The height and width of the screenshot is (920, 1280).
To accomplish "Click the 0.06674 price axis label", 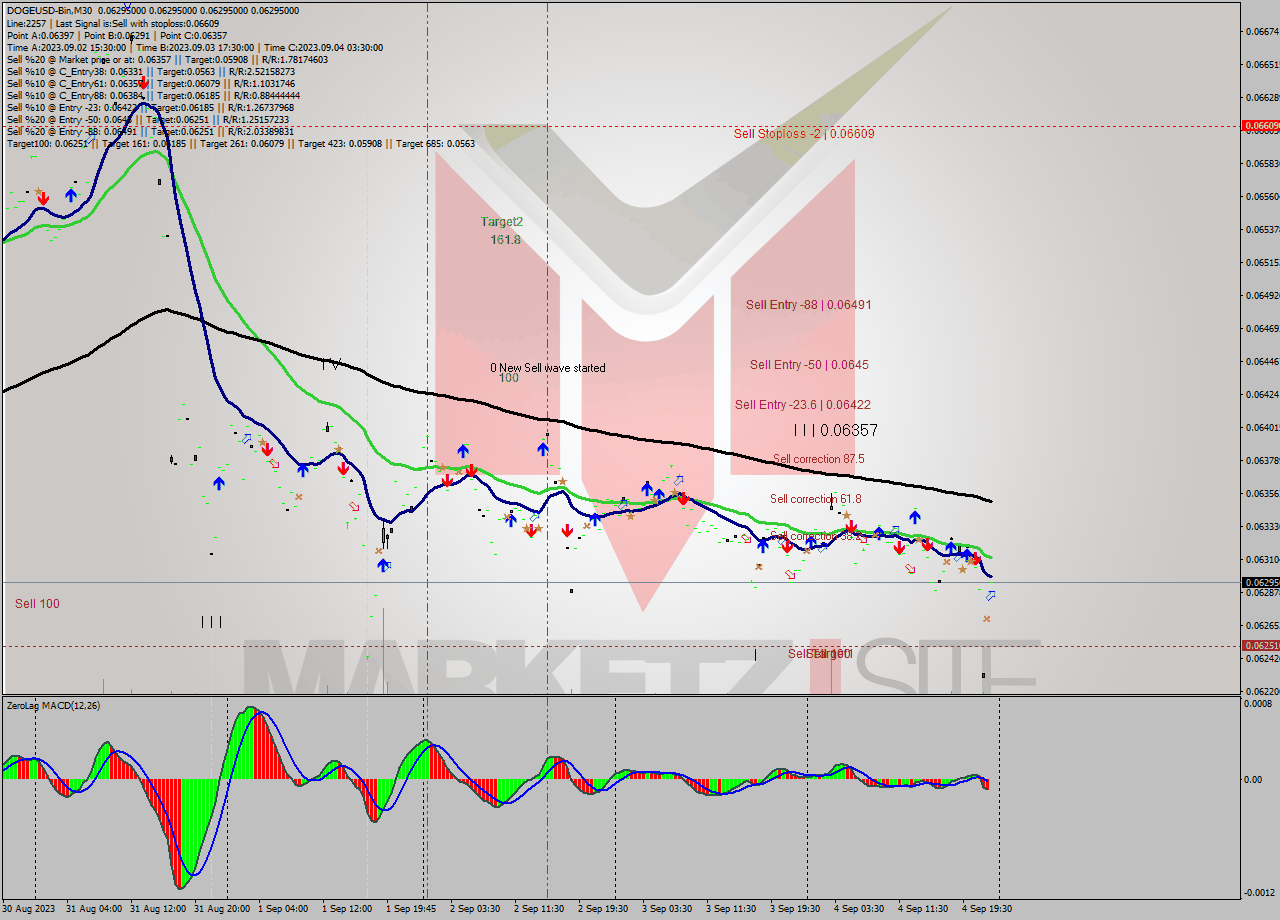I will [x=1262, y=31].
